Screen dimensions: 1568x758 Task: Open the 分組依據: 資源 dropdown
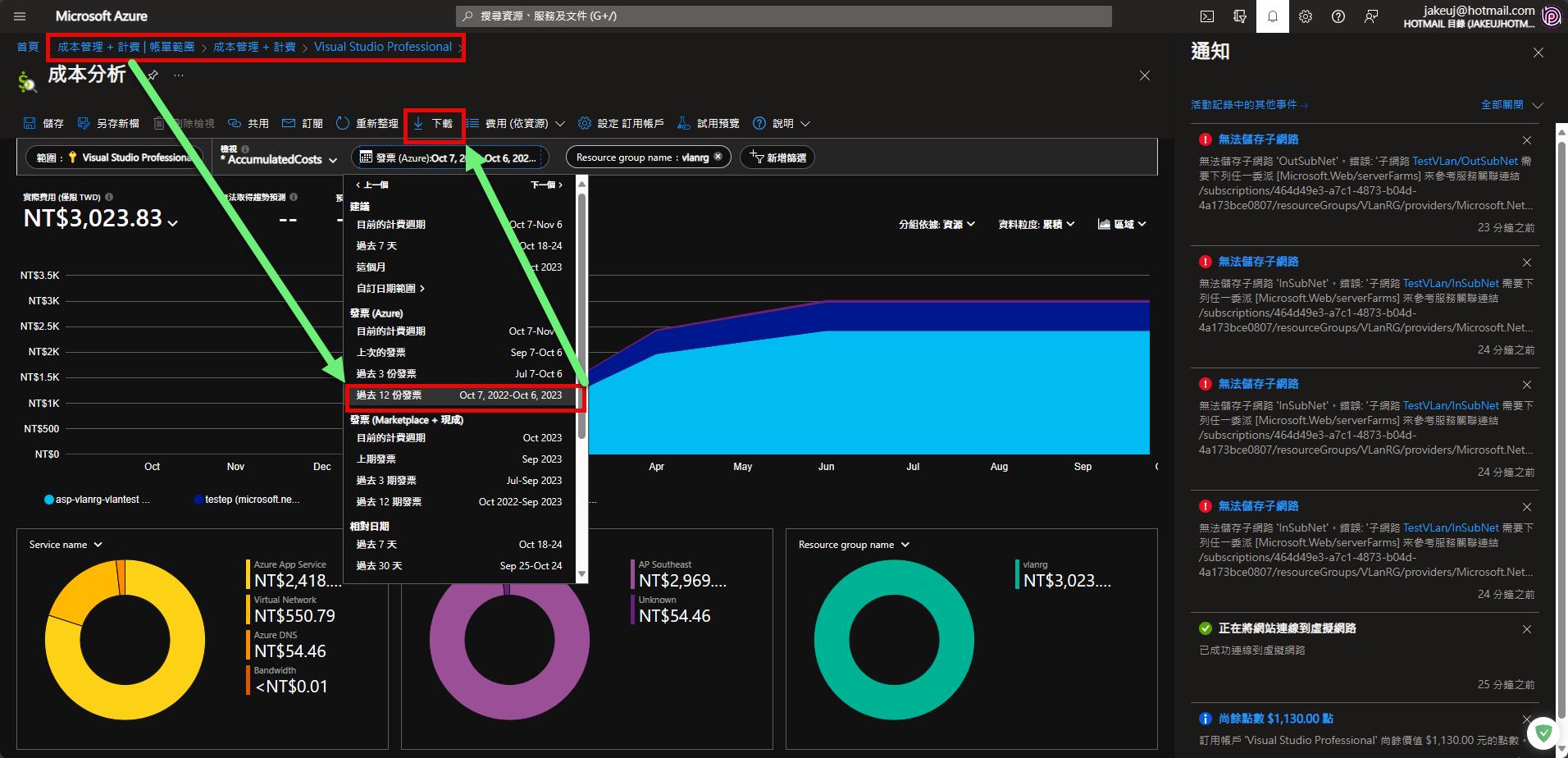pyautogui.click(x=937, y=224)
